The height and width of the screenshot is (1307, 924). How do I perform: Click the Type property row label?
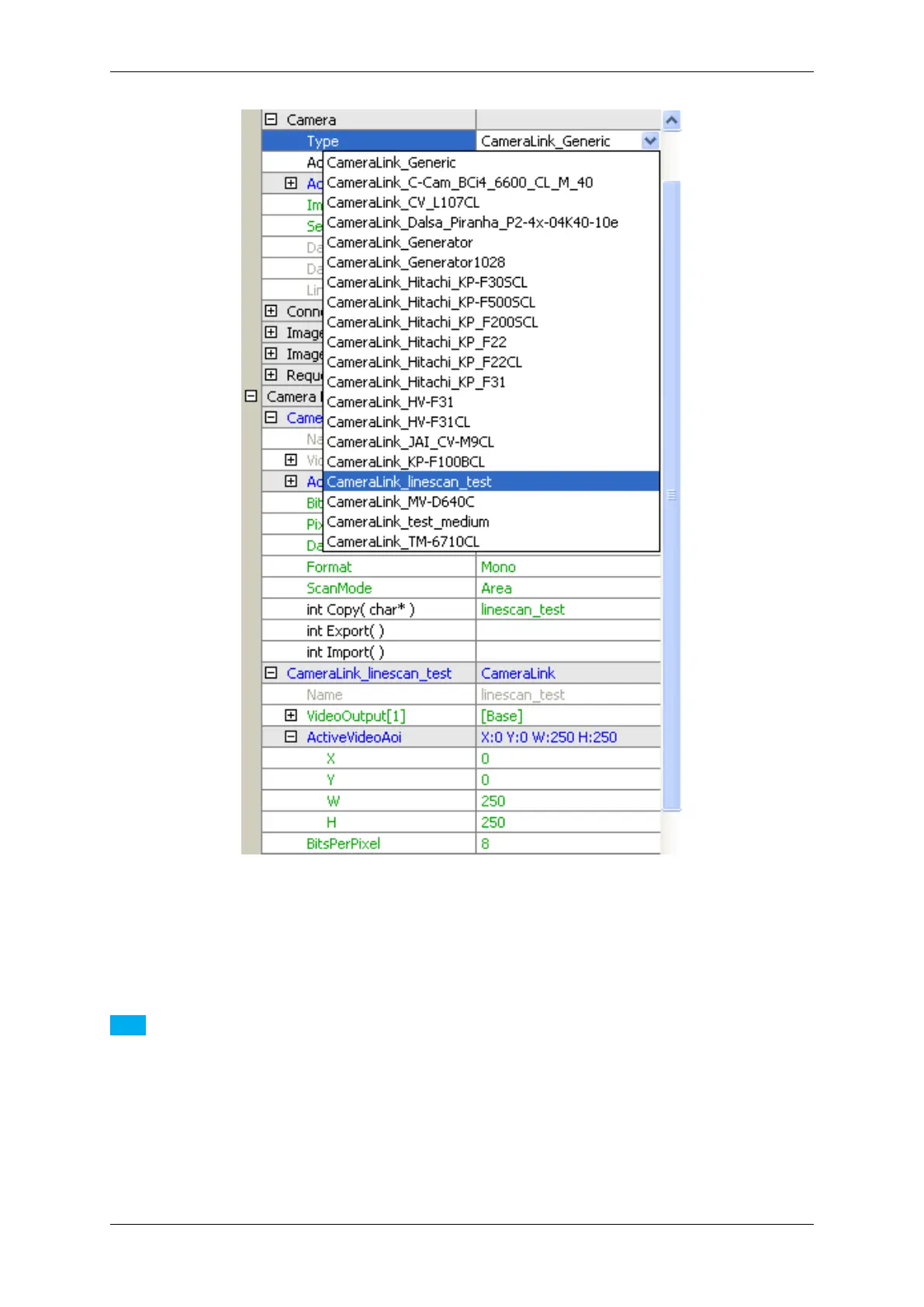click(323, 141)
